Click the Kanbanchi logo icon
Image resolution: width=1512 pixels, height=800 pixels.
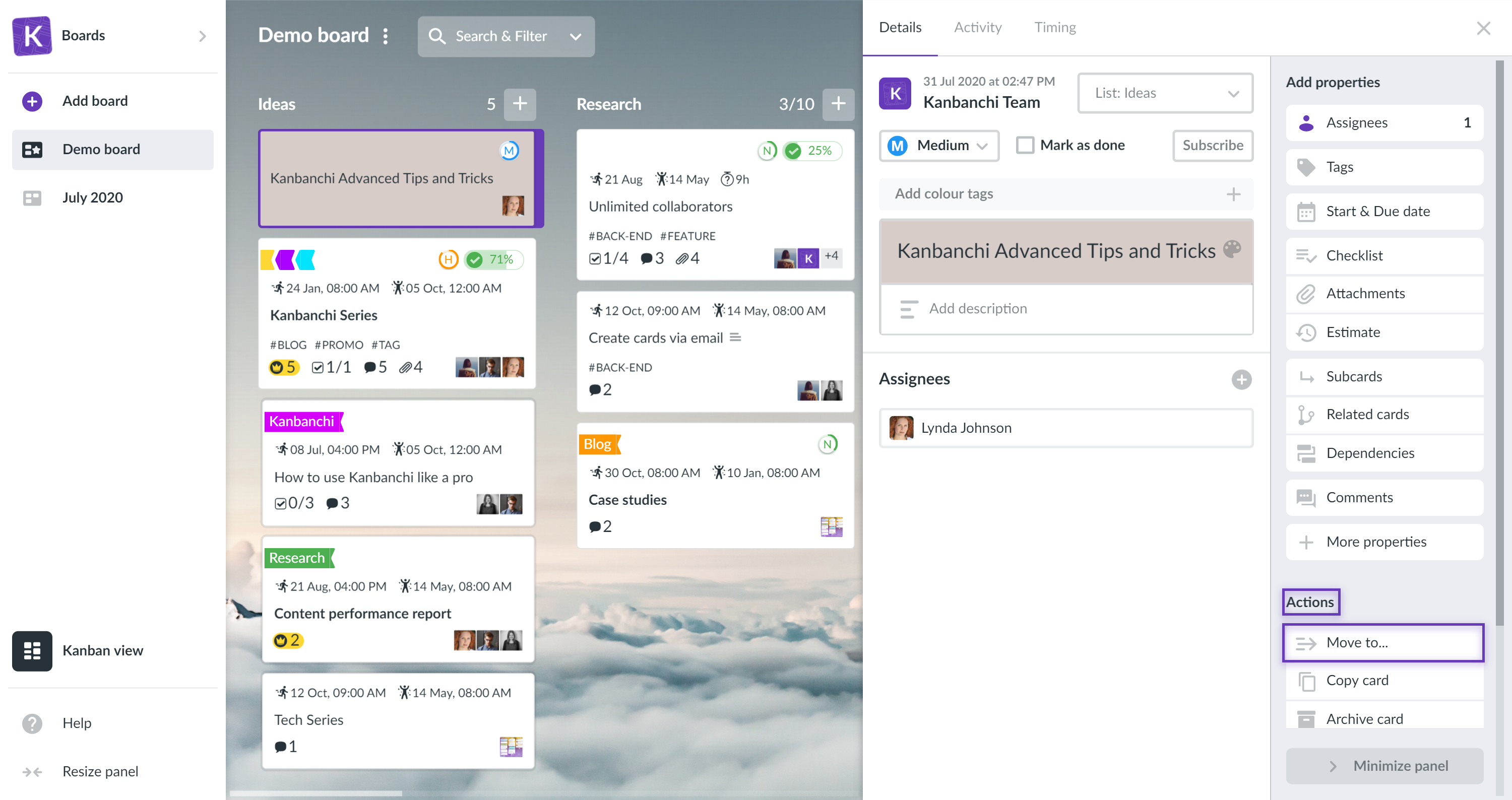(x=32, y=35)
